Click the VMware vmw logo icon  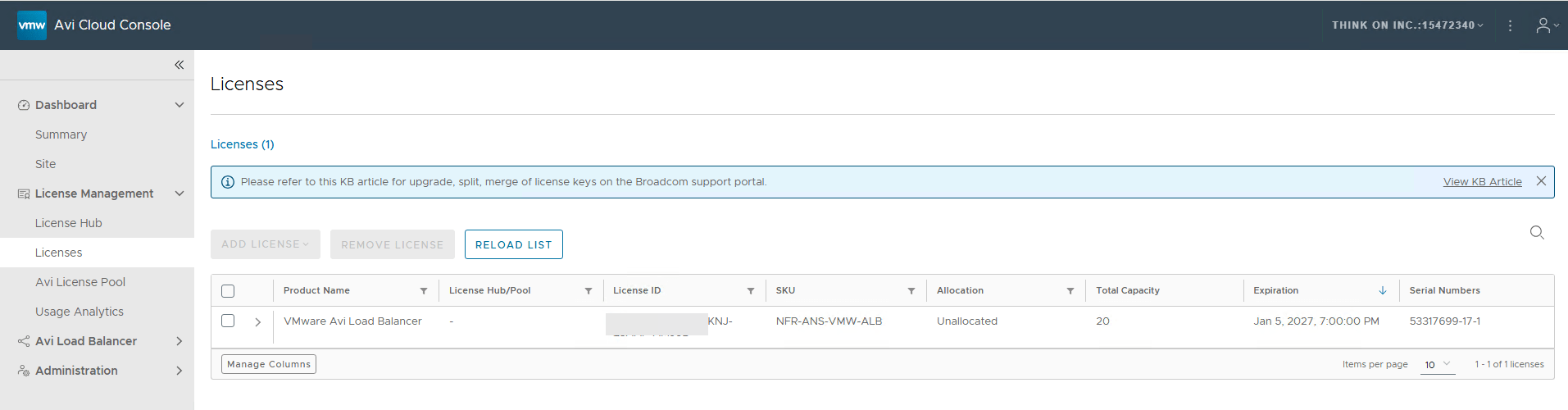[x=32, y=25]
